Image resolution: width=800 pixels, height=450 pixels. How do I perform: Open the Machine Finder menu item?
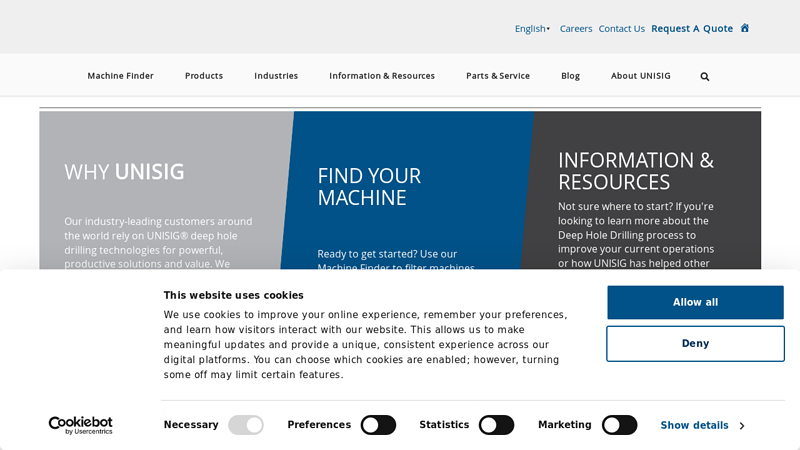click(x=120, y=76)
